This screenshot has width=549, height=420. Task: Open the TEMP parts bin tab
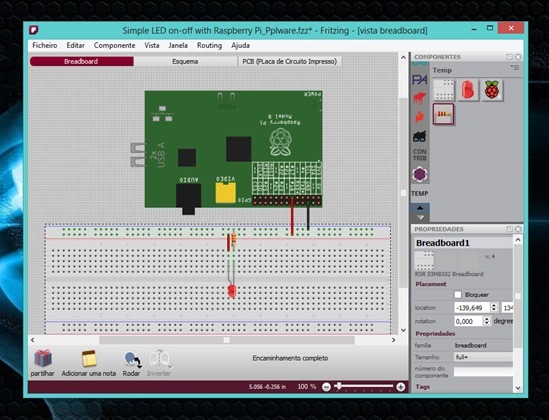click(419, 193)
